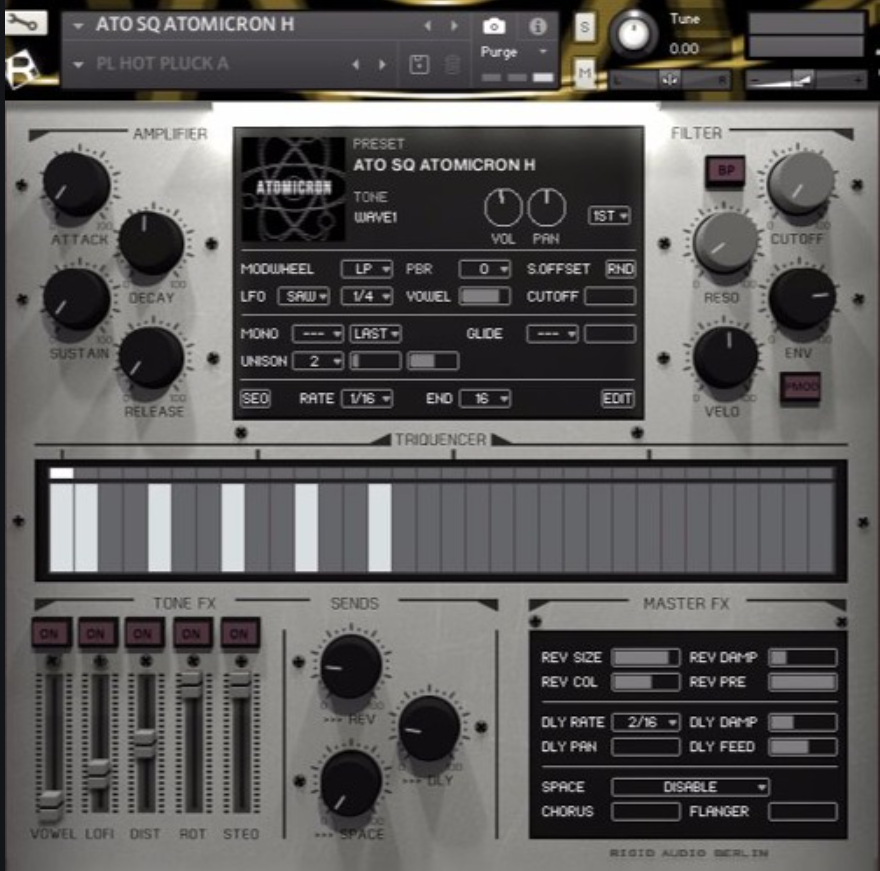Open the PBR value dropdown
This screenshot has width=880, height=871.
[x=484, y=269]
